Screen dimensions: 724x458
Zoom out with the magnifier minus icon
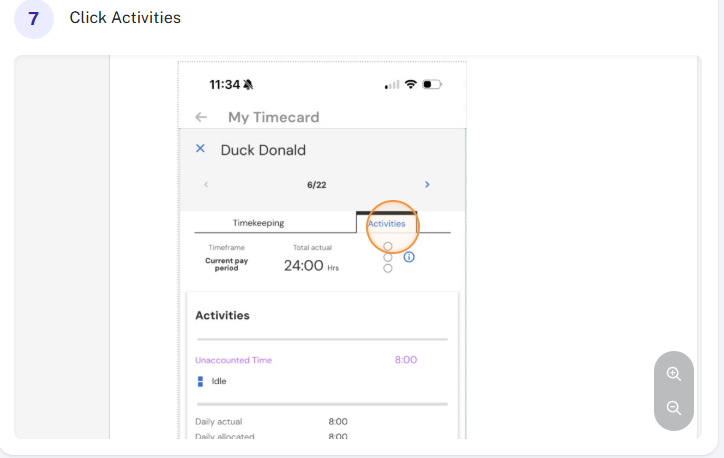[674, 408]
